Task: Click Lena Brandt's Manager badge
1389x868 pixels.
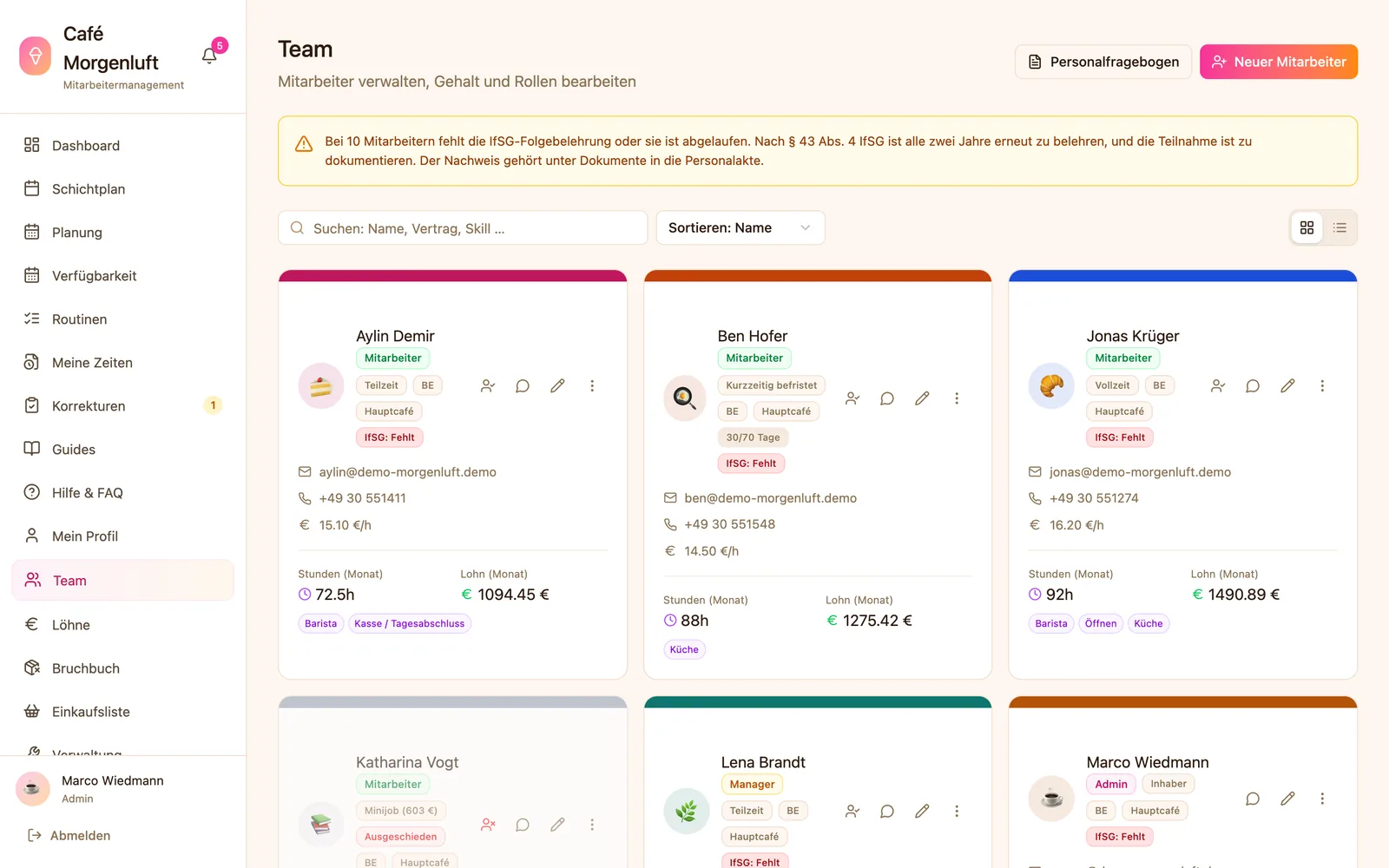Action: pyautogui.click(x=752, y=784)
